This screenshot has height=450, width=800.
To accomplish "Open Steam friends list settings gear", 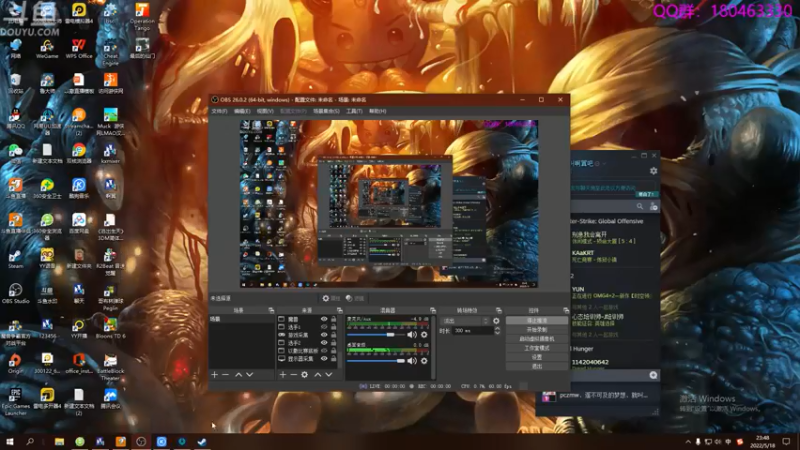I will 654,171.
